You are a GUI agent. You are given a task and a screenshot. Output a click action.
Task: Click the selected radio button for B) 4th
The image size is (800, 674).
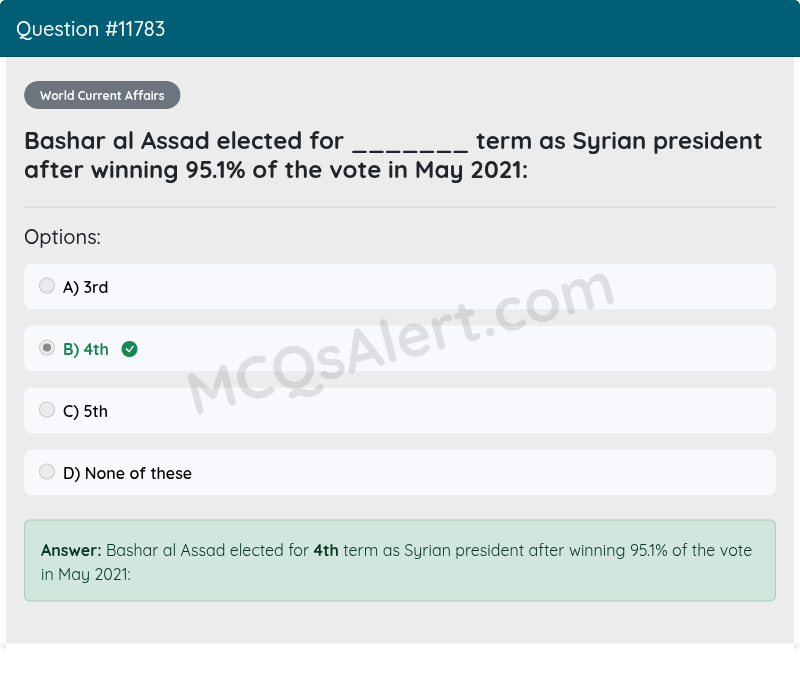[47, 347]
